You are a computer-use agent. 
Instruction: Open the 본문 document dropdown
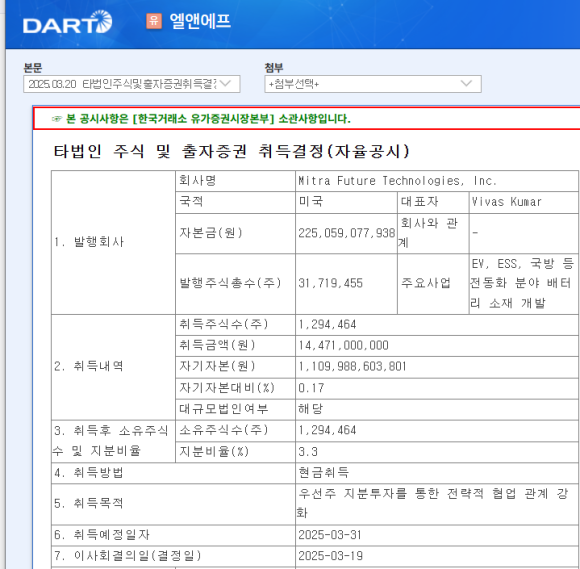pyautogui.click(x=132, y=84)
